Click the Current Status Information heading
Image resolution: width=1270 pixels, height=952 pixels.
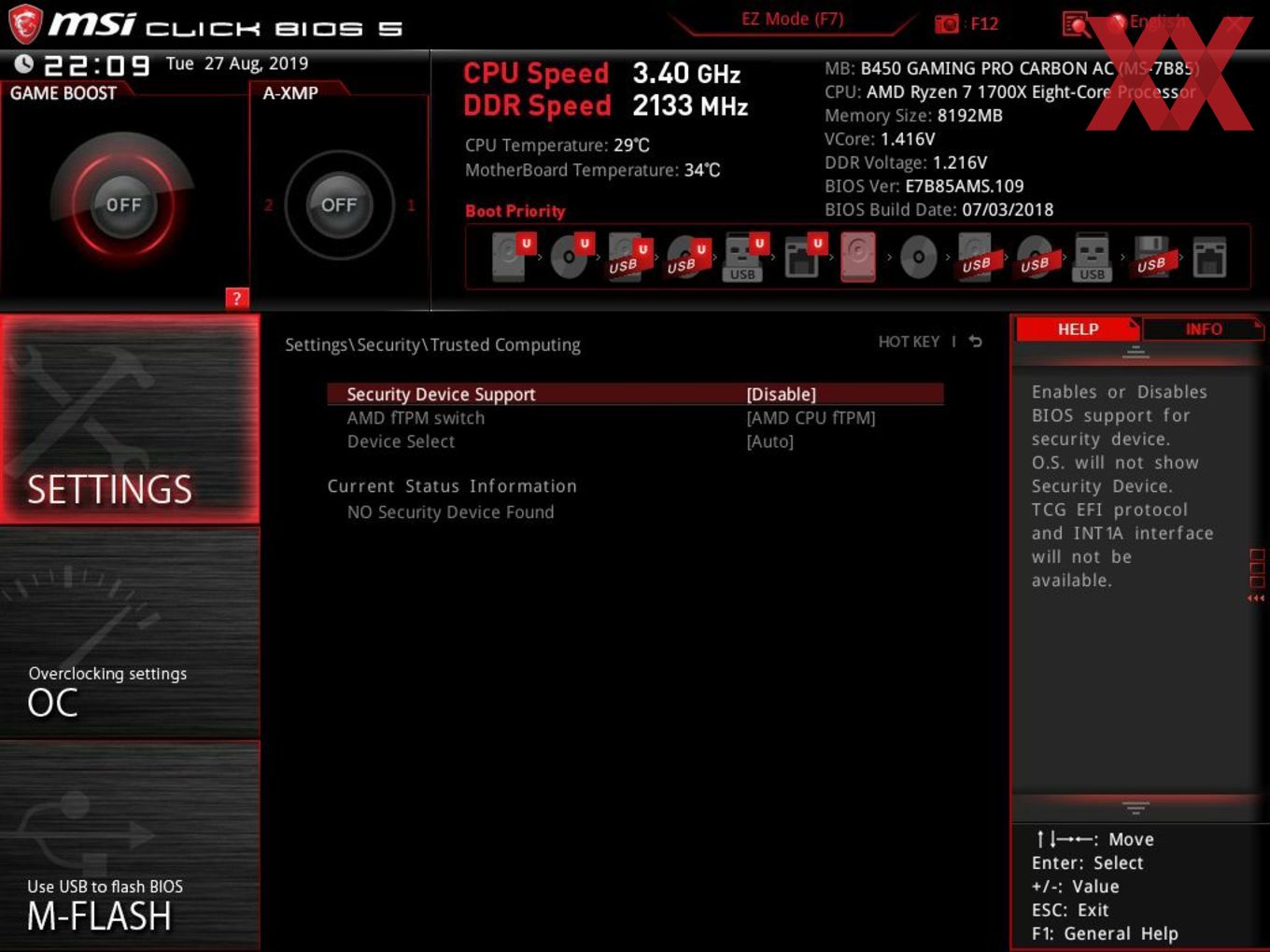pos(452,486)
